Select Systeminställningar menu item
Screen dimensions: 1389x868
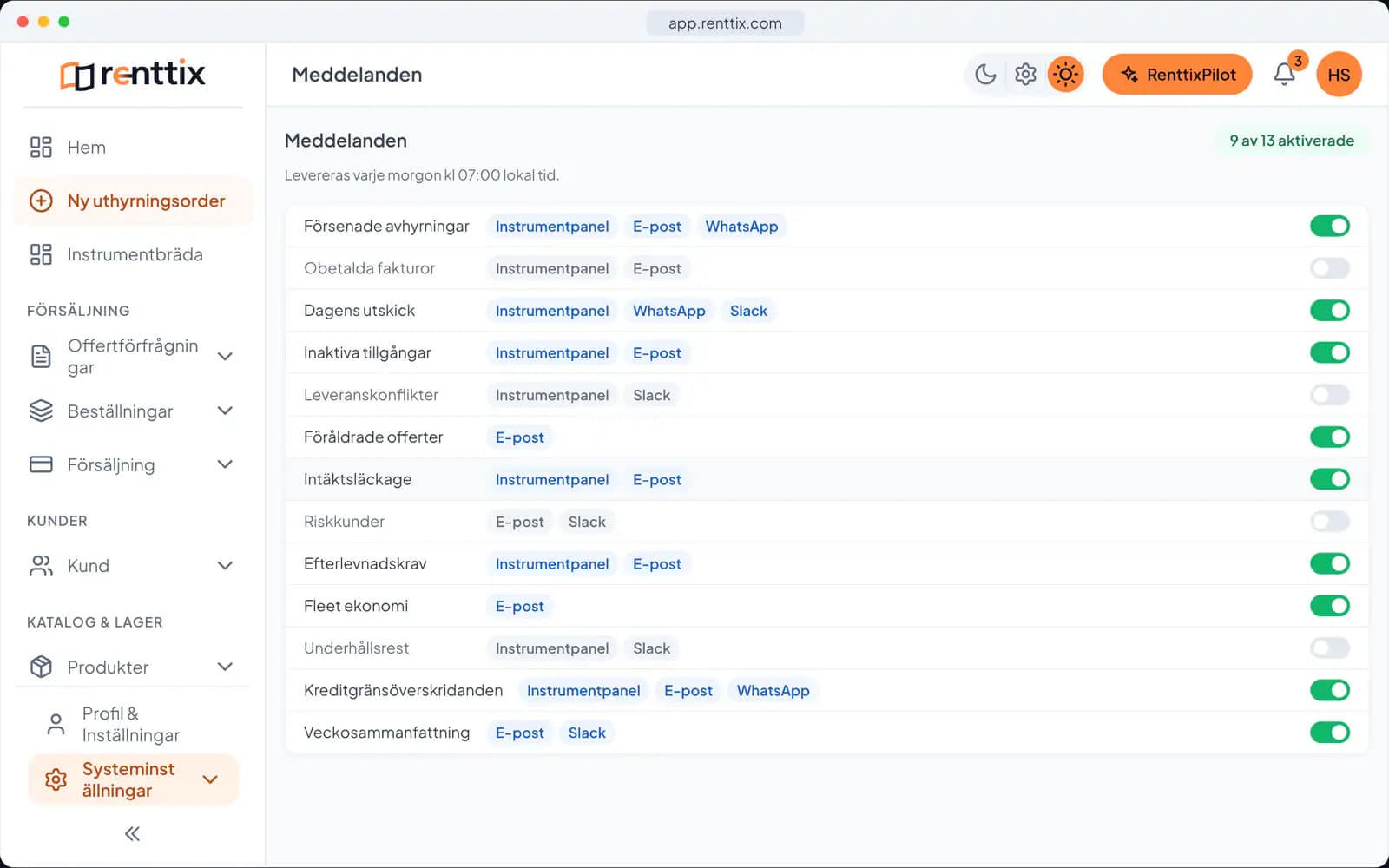point(133,779)
